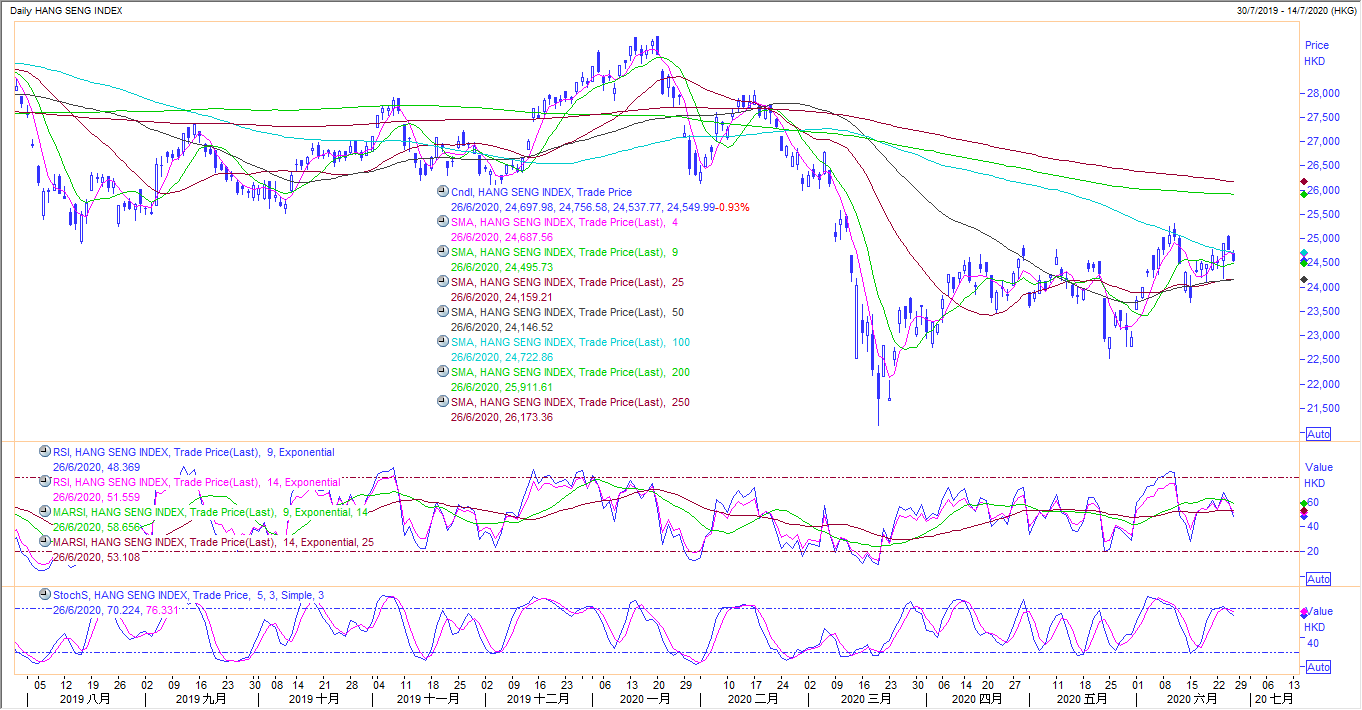This screenshot has width=1362, height=710.
Task: Click the '2020 六月' month label on the time axis
Action: (1192, 699)
